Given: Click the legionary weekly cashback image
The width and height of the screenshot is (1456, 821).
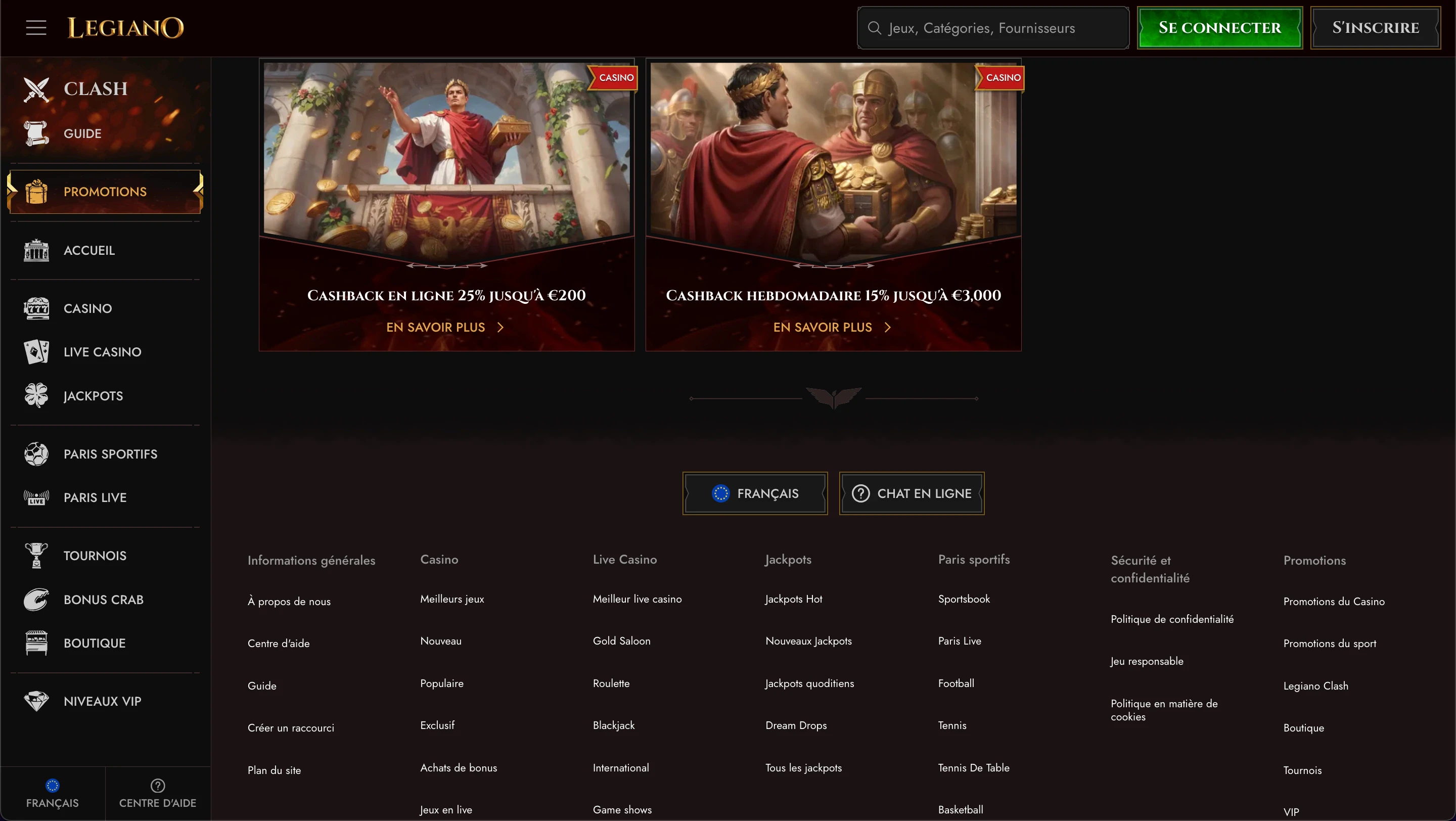Looking at the screenshot, I should point(833,161).
